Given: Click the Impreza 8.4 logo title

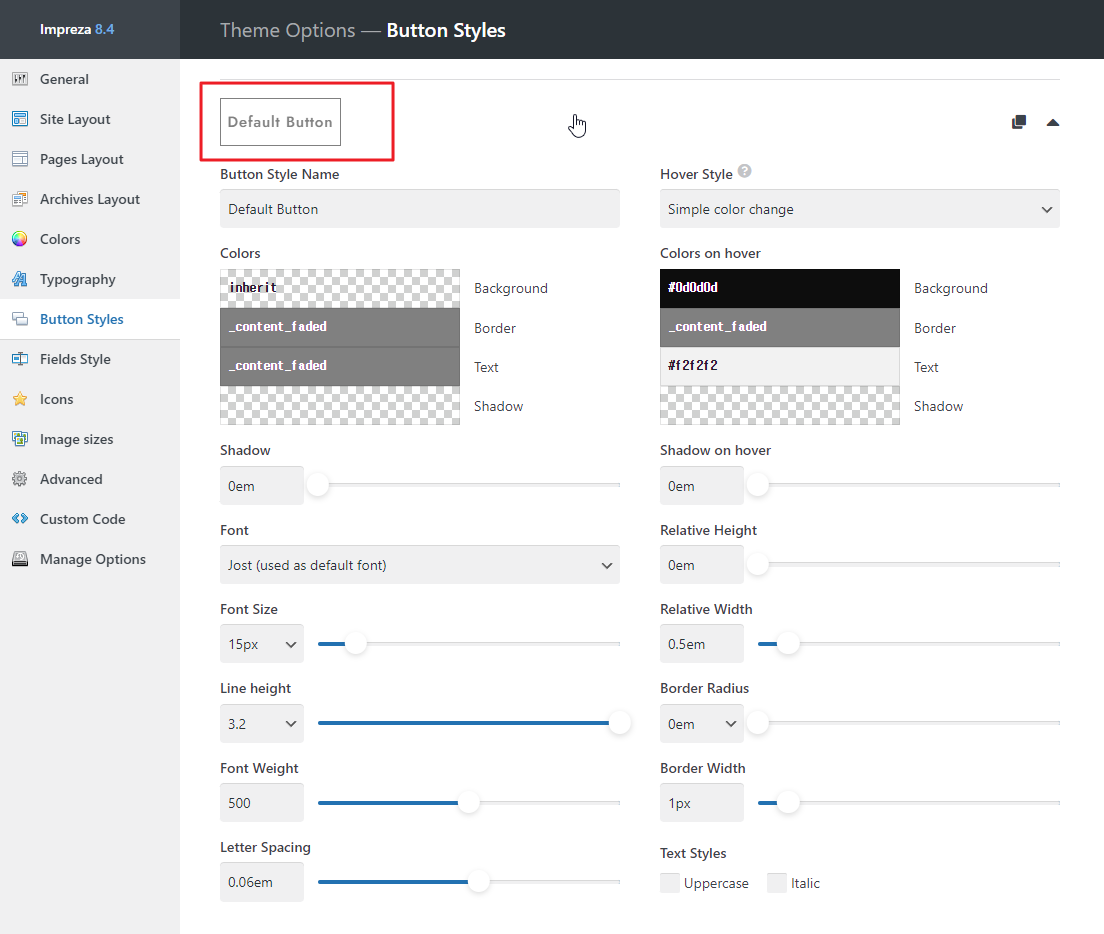Looking at the screenshot, I should click(77, 30).
